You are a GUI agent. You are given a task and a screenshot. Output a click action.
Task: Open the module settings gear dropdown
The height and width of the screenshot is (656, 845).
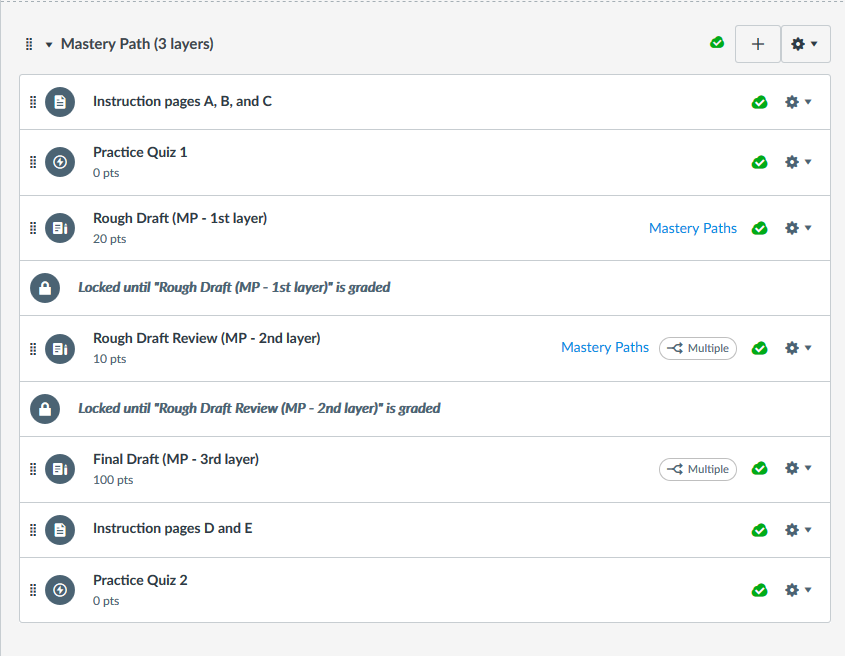click(805, 44)
